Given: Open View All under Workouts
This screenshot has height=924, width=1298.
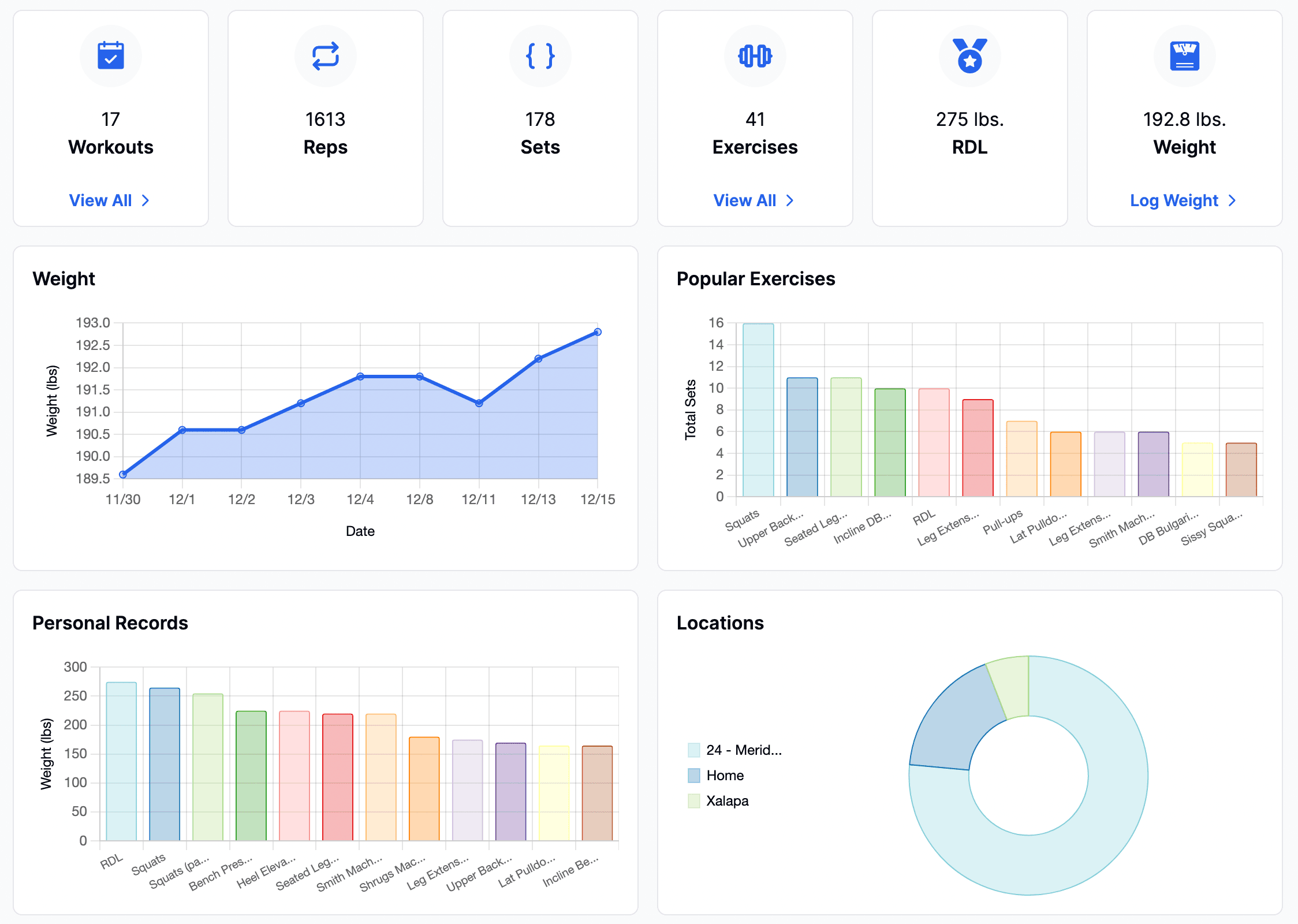Looking at the screenshot, I should point(110,200).
